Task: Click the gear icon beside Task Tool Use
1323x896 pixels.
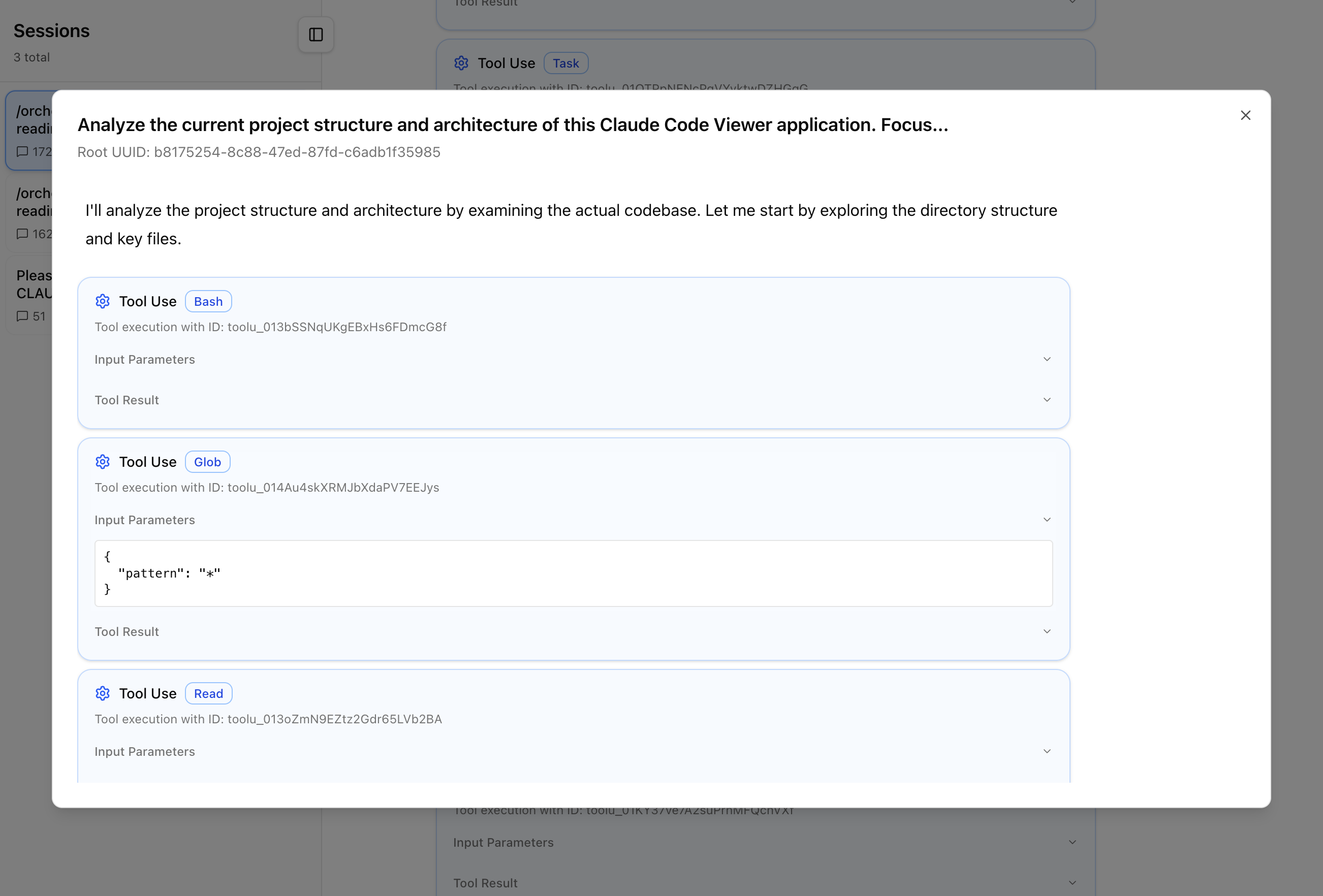Action: [x=461, y=63]
